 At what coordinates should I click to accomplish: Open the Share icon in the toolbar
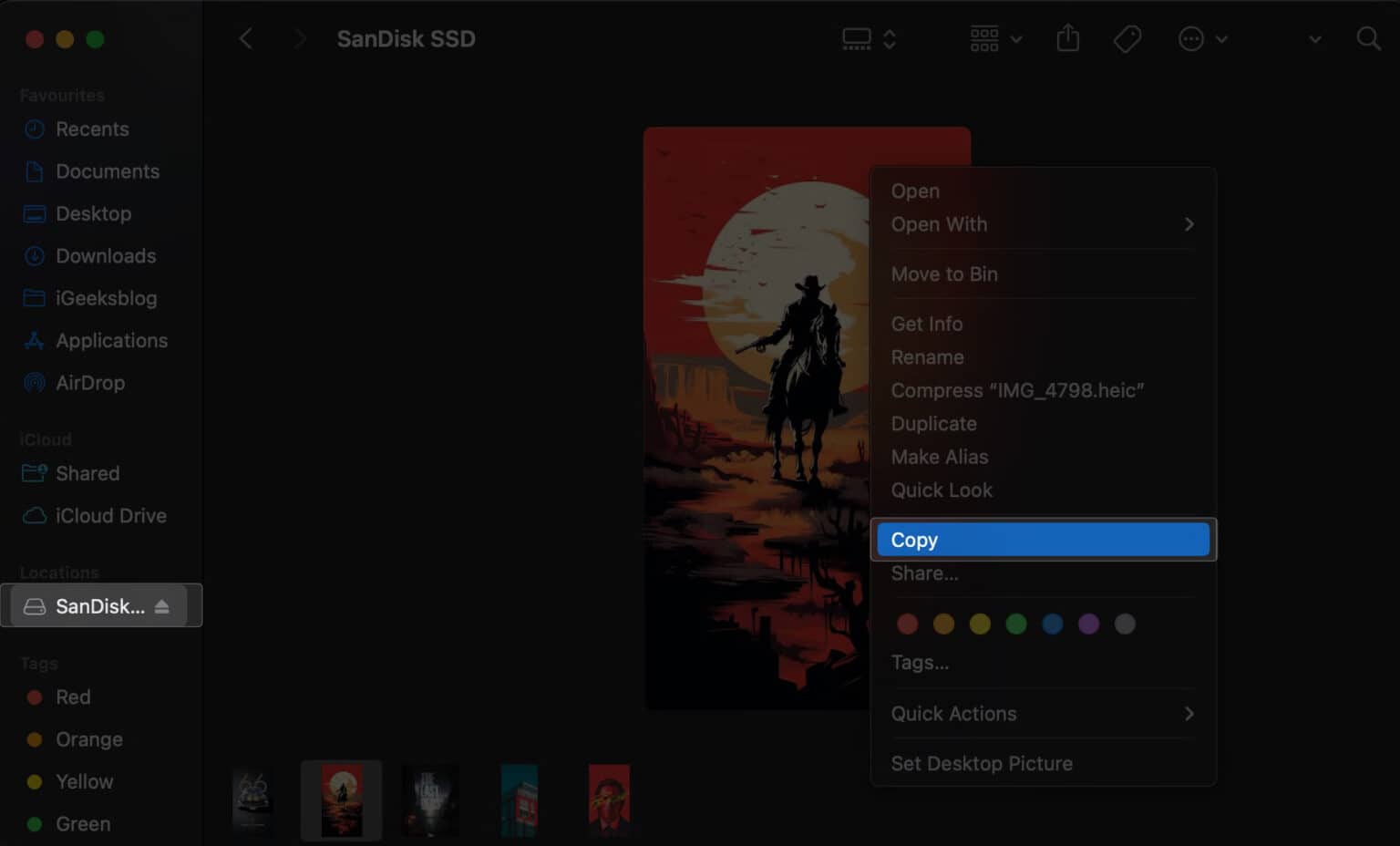(x=1067, y=38)
